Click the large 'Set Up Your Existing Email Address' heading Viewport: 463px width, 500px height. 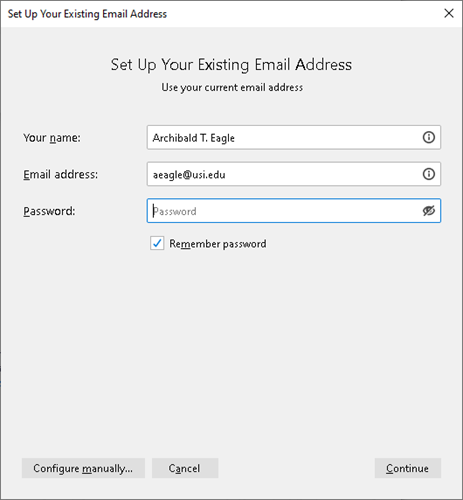click(231, 65)
